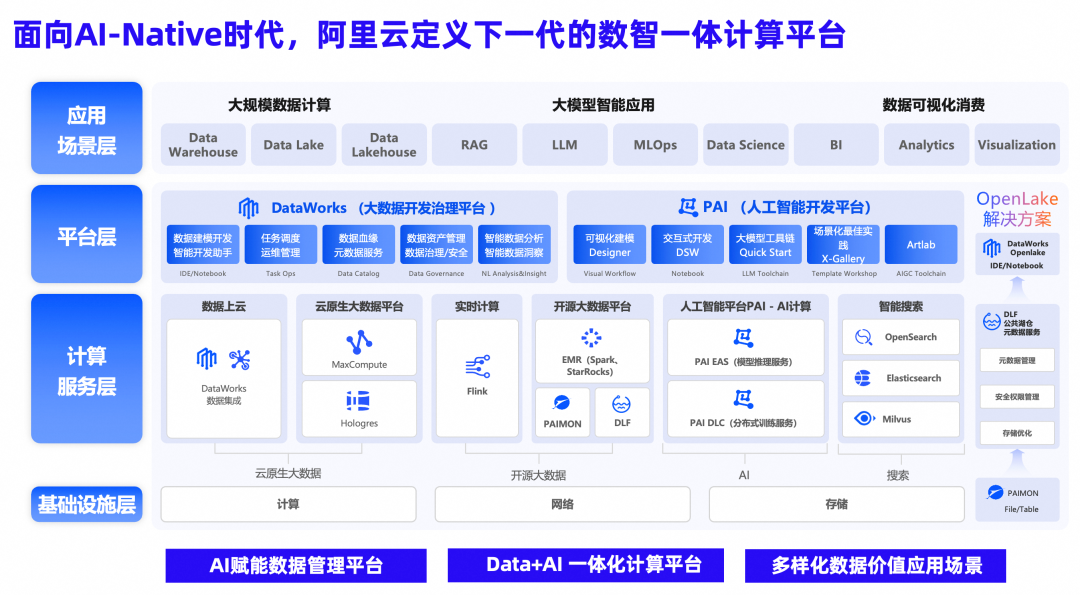Open the Data Science scenario box
This screenshot has height=595, width=1080.
745,145
